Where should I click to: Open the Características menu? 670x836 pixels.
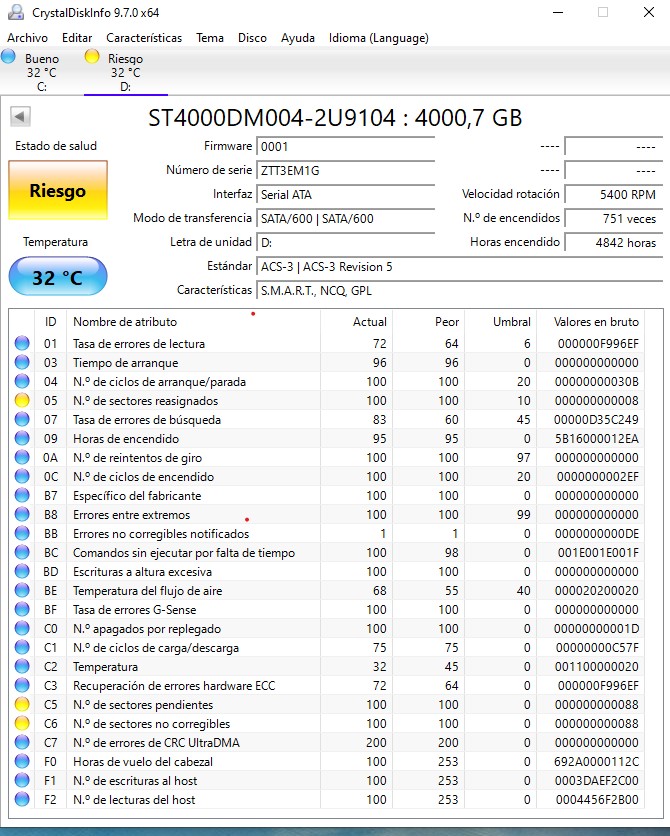144,38
